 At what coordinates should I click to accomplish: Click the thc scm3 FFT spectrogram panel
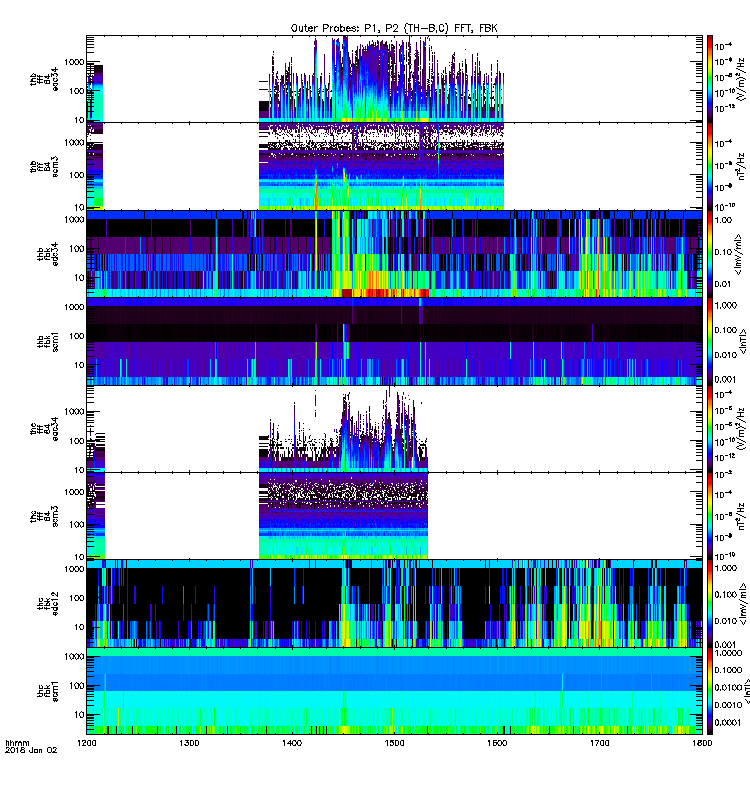tap(394, 516)
